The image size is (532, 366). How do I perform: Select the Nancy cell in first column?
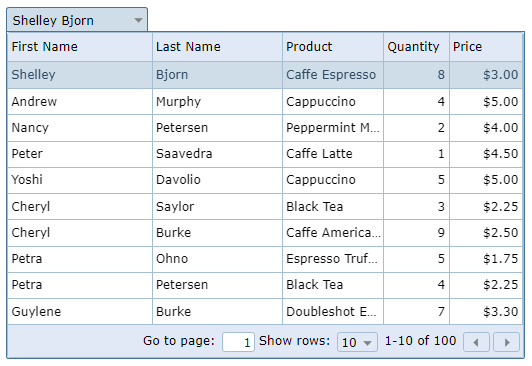coord(80,128)
